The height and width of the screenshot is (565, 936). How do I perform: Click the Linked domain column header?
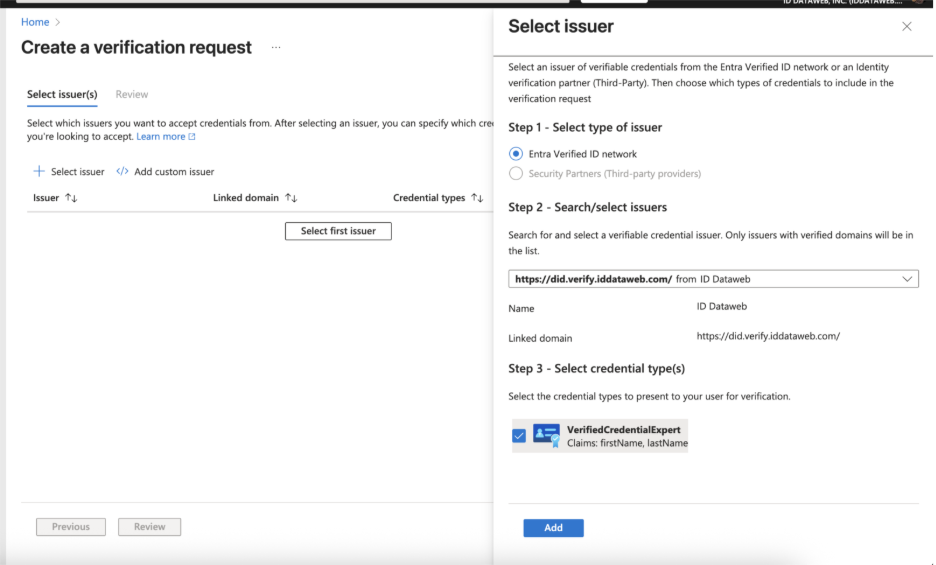tap(246, 198)
